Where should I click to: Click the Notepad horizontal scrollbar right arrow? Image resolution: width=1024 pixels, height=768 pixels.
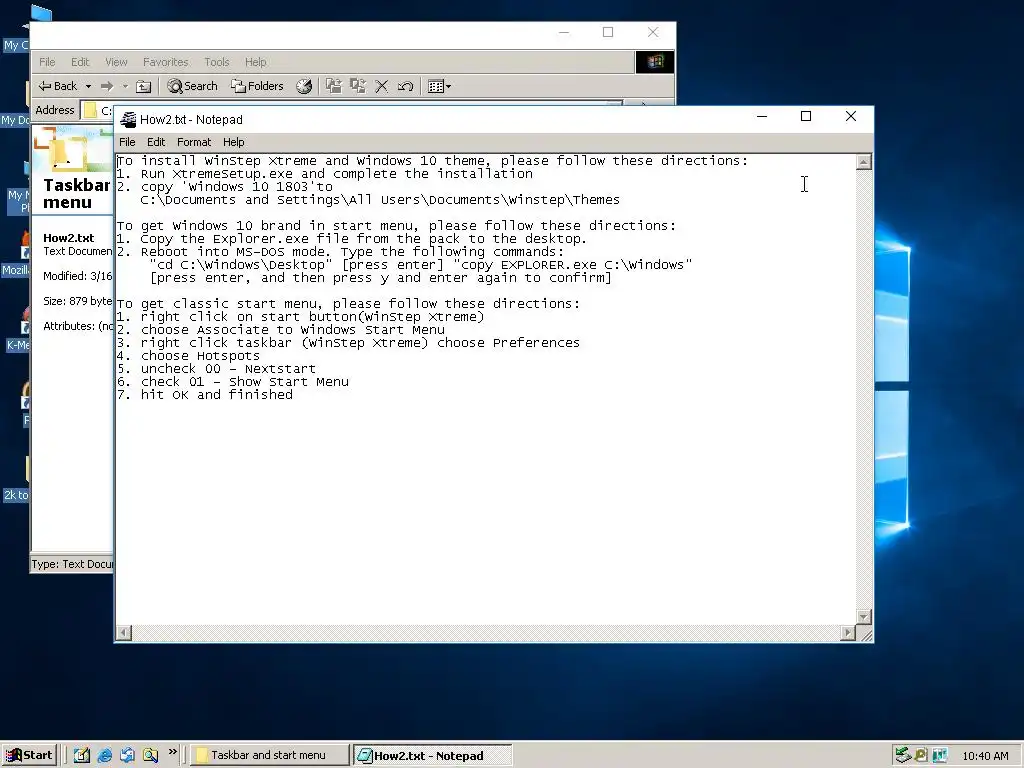[x=848, y=633]
